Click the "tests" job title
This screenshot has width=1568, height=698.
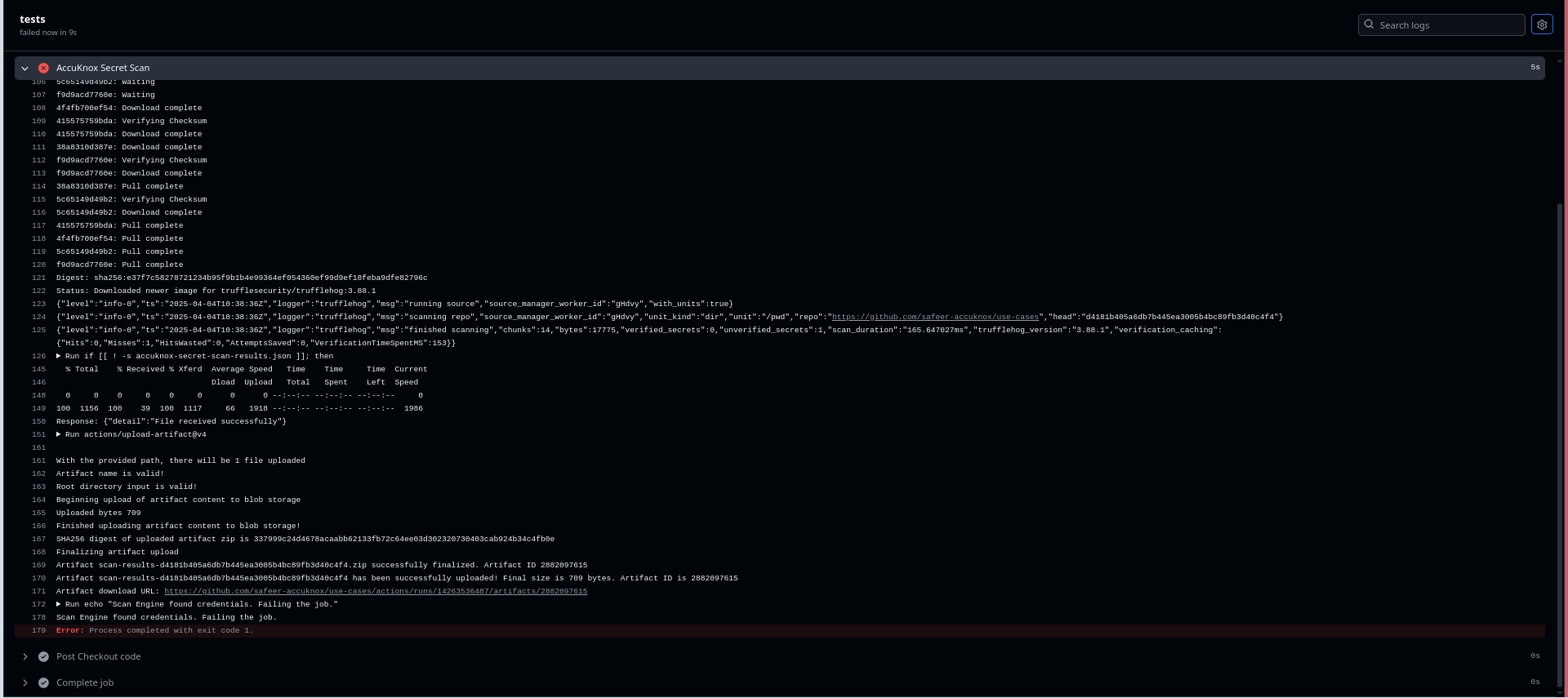click(33, 19)
